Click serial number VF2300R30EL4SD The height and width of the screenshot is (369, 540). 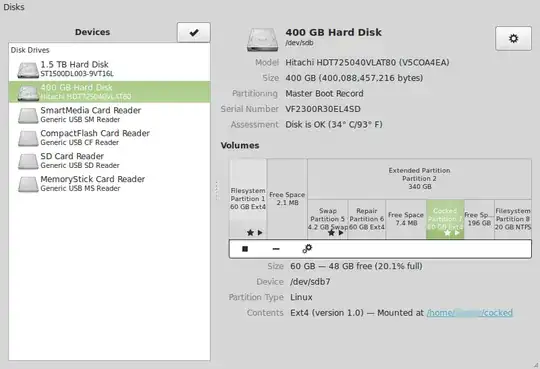323,109
